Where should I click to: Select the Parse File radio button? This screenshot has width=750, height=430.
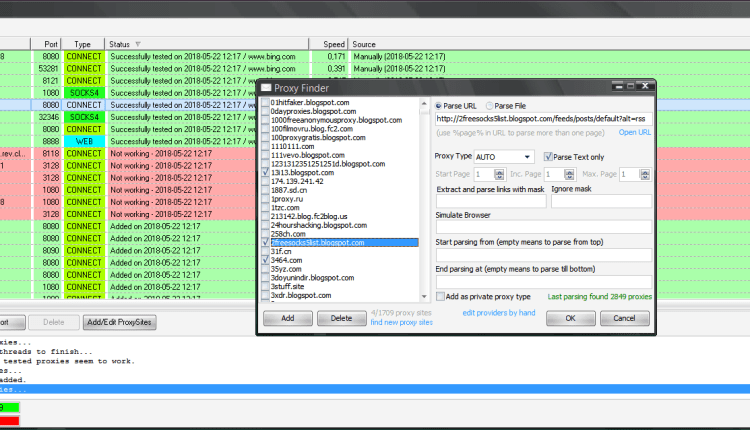(489, 106)
